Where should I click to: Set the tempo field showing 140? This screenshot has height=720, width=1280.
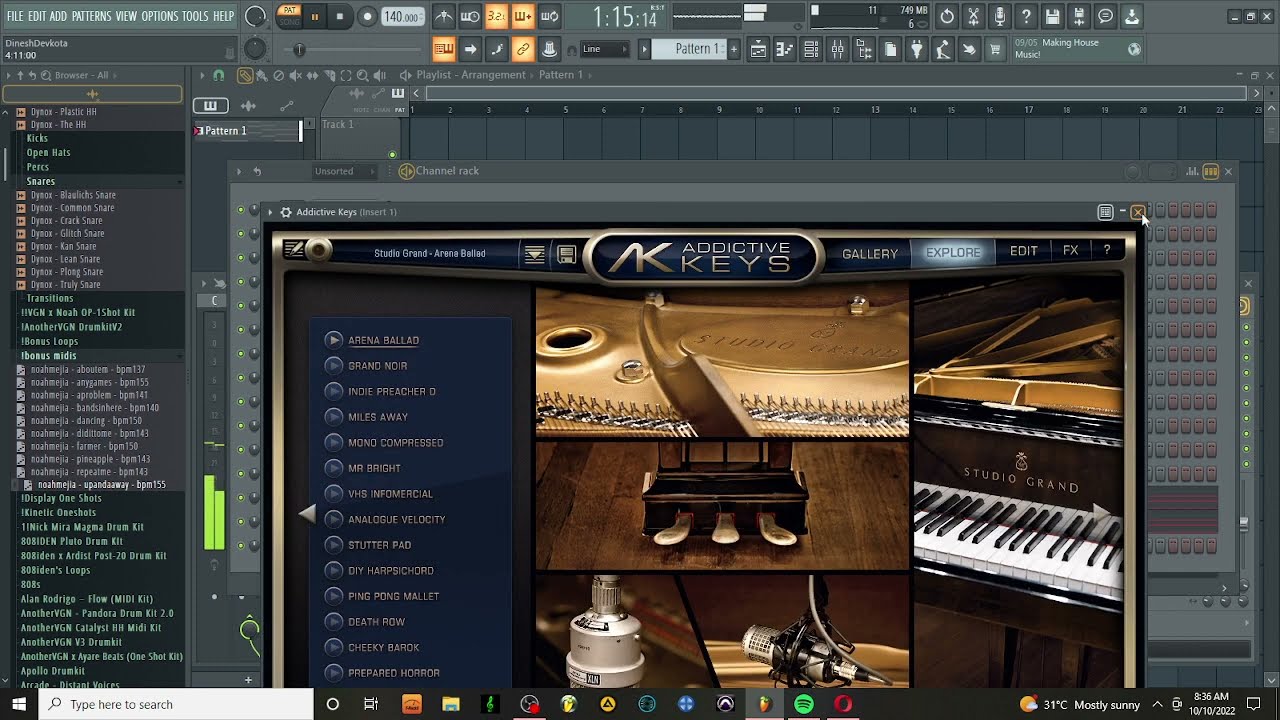pos(401,17)
